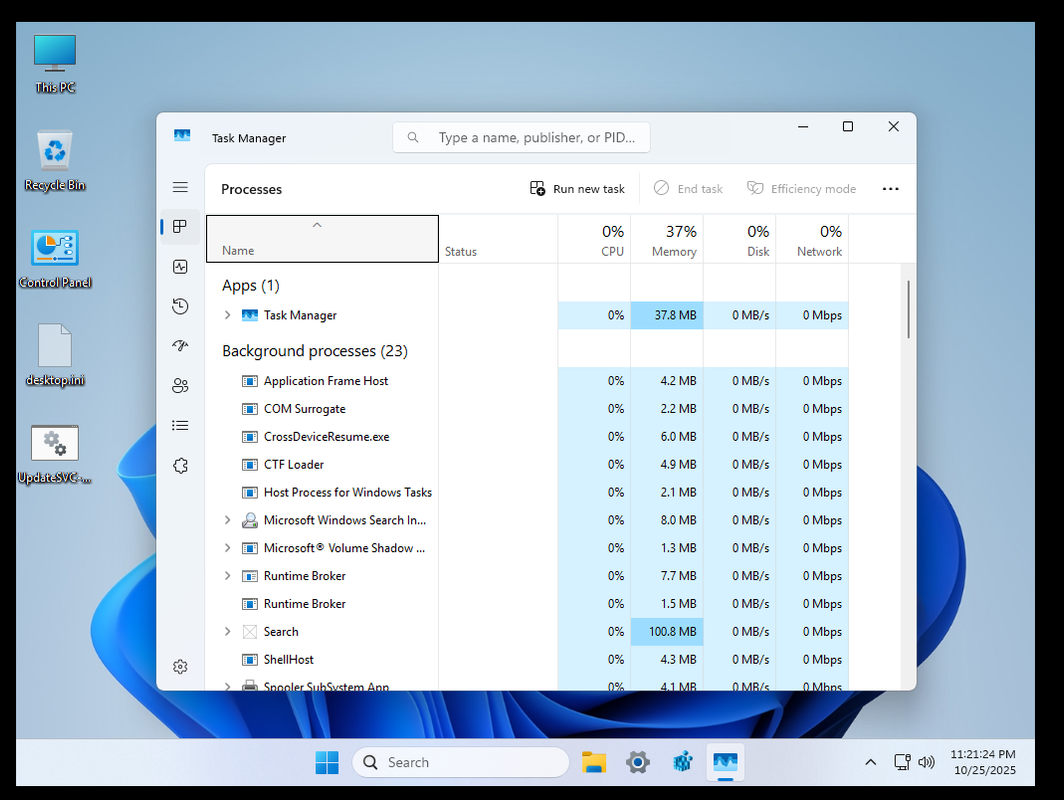Click the Task Manager process icon in Apps
Screen dimensions: 1064x800
[250, 315]
